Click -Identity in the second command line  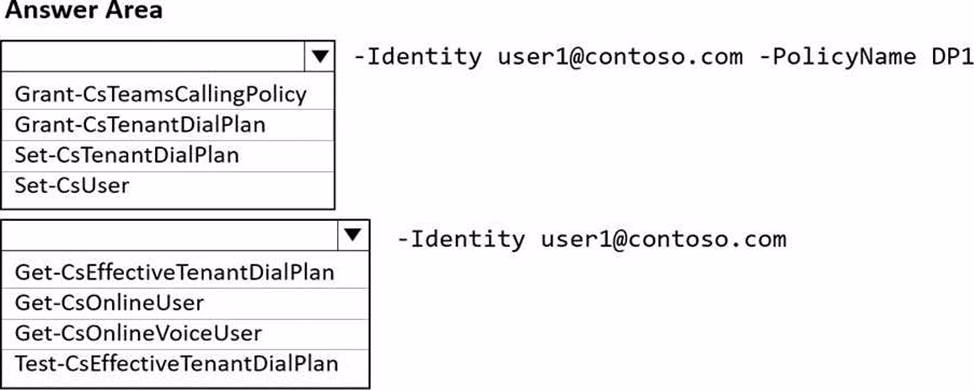click(x=461, y=238)
